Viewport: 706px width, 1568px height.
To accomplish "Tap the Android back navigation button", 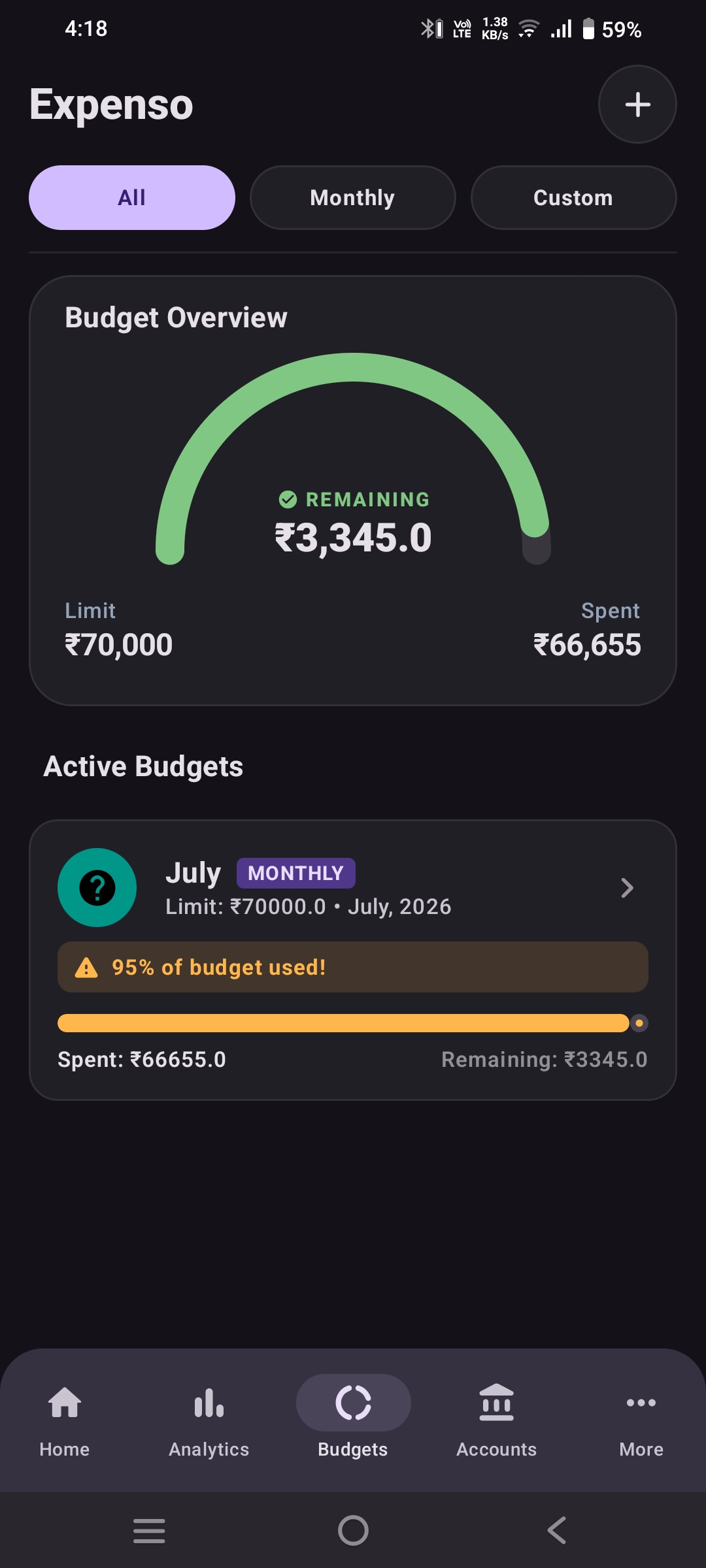I will pos(557,1530).
